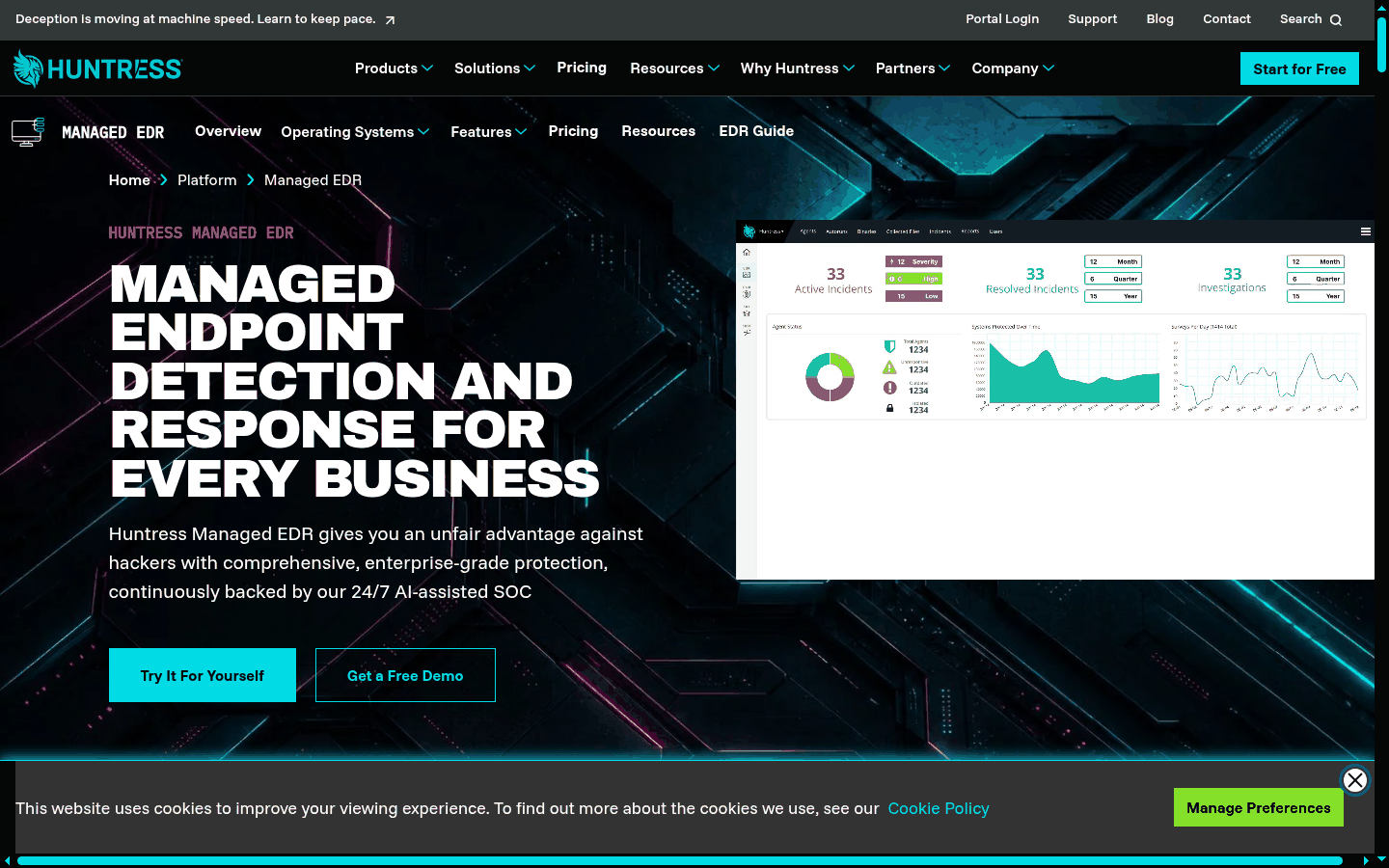Click the Huntress logo
This screenshot has height=868, width=1389.
point(97,68)
